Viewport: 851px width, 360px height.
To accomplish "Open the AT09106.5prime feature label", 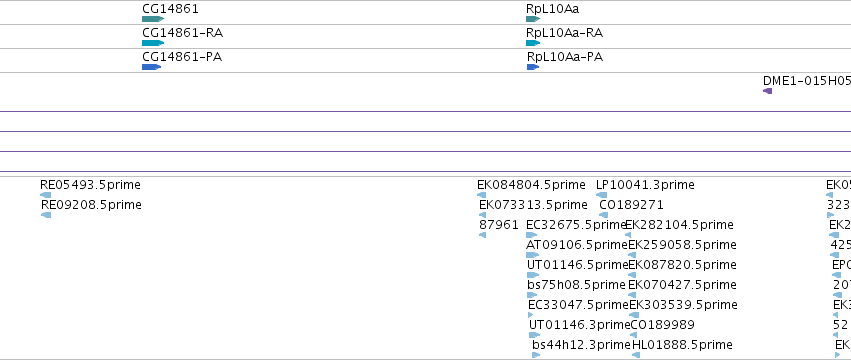I will [577, 245].
